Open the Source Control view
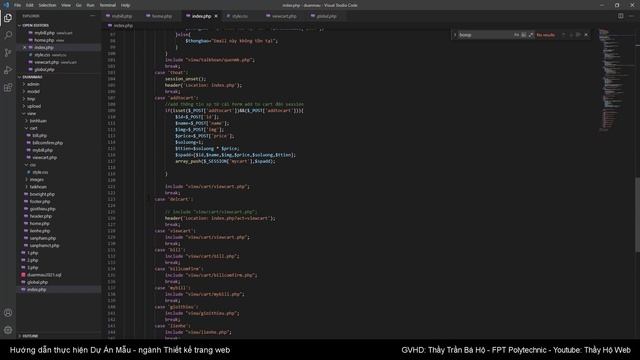Viewport: 640px width, 360px height. tap(8, 53)
